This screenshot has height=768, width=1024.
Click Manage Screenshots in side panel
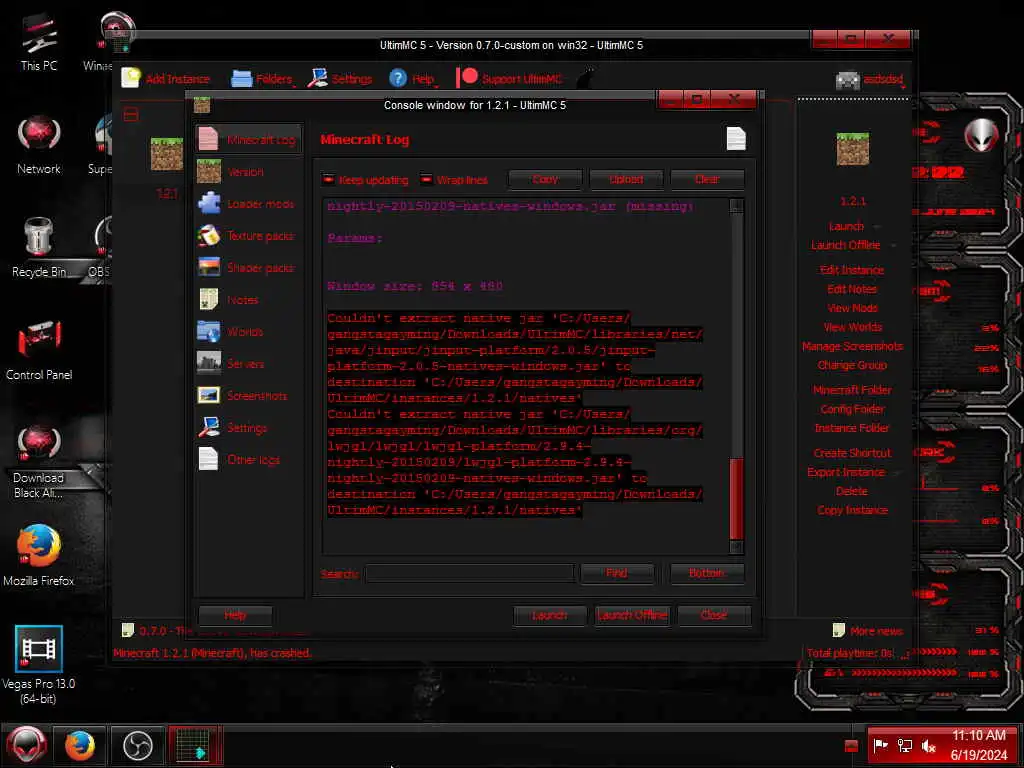point(852,346)
